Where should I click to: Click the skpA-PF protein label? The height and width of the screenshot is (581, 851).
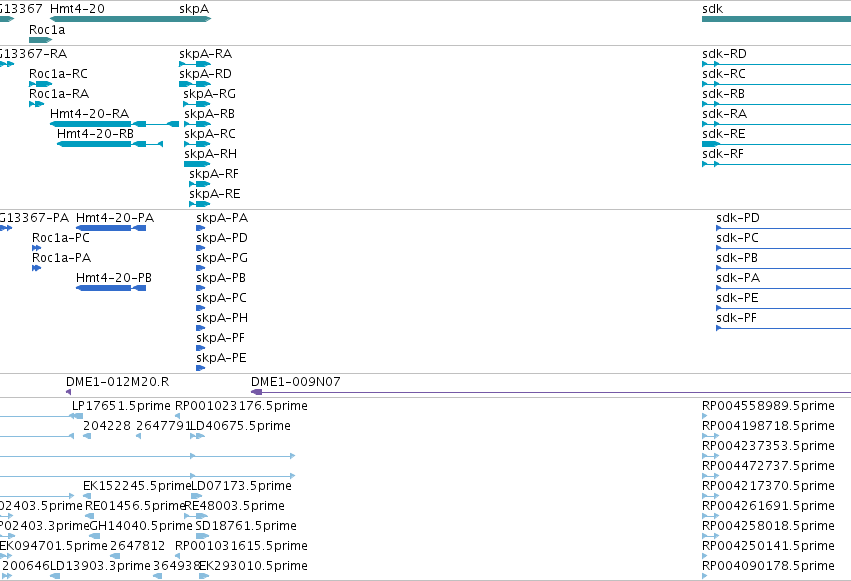click(220, 339)
